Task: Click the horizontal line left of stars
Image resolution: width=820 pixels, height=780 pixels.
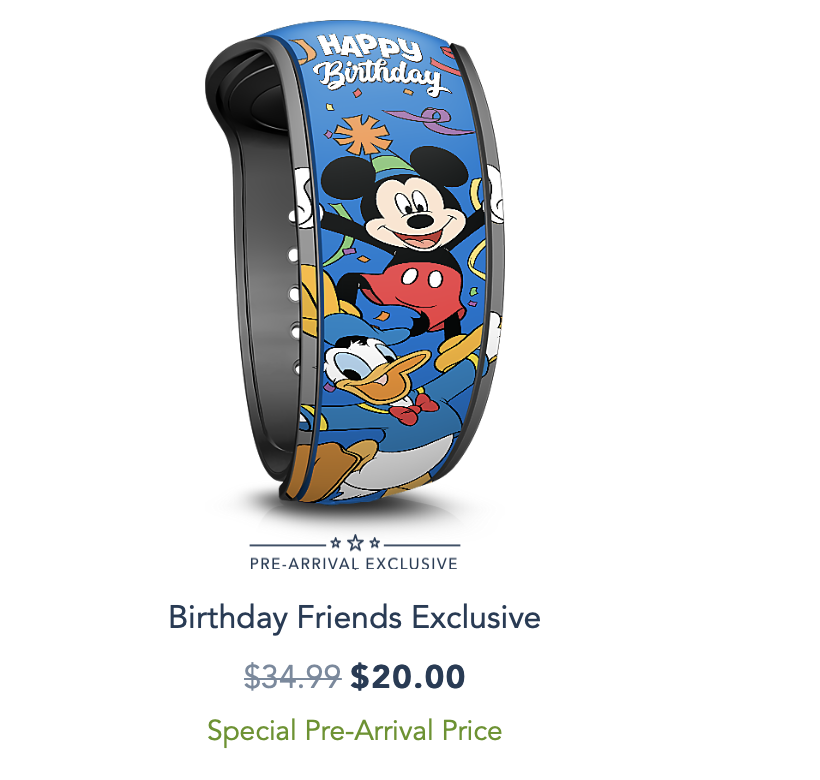Action: (288, 544)
